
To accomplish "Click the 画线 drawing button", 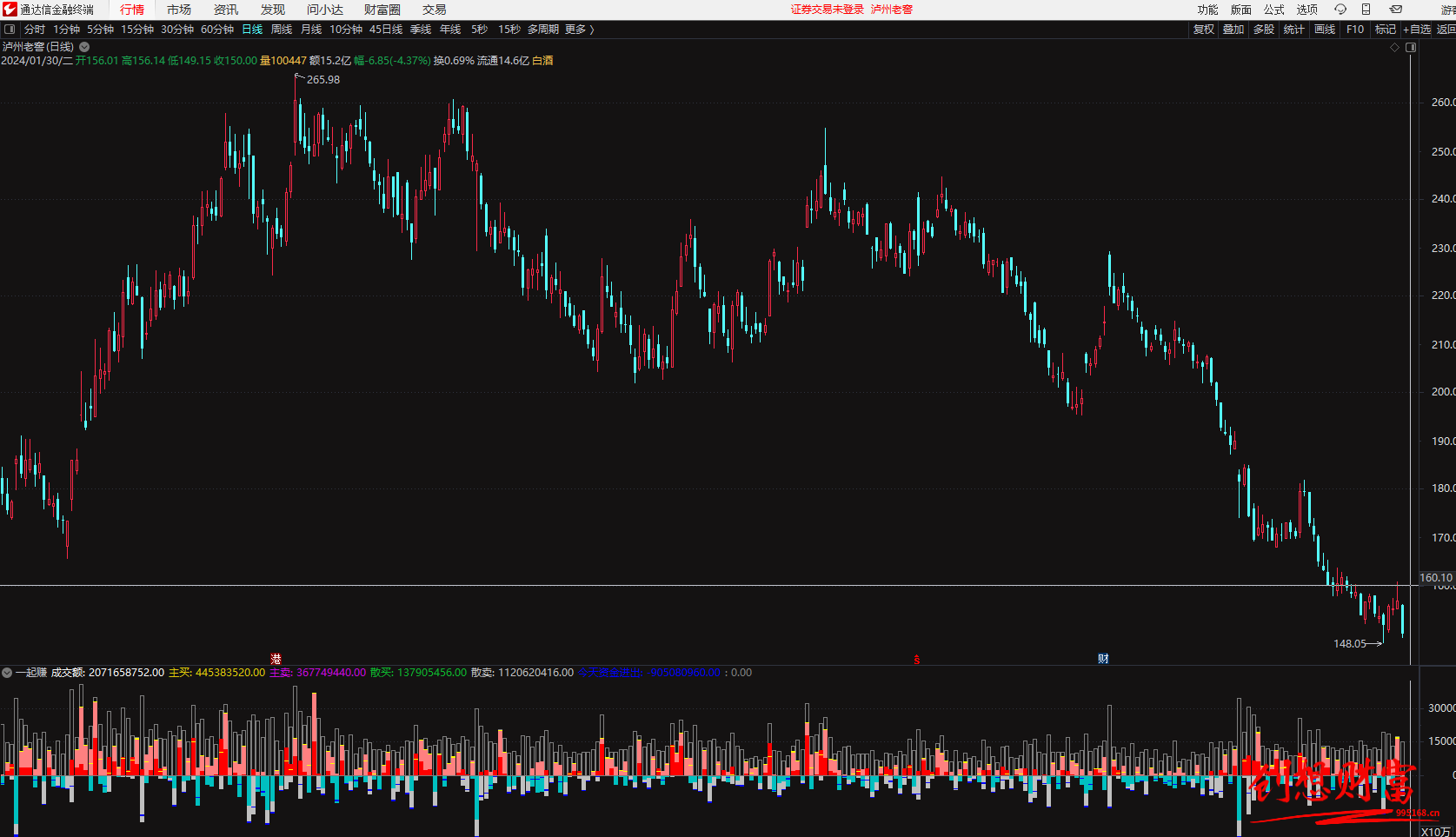I will (1325, 30).
